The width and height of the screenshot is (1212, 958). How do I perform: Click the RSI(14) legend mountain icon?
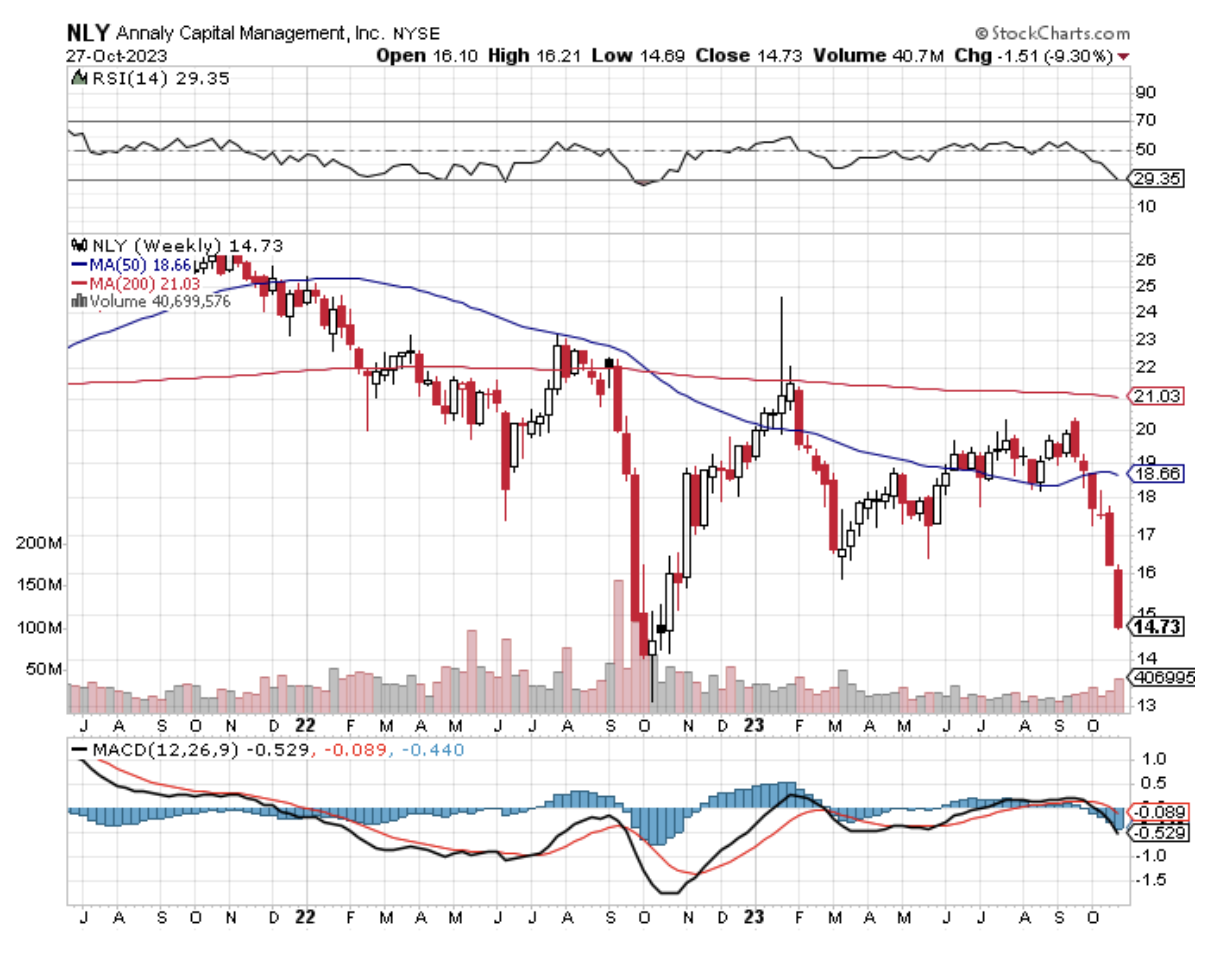coord(77,77)
